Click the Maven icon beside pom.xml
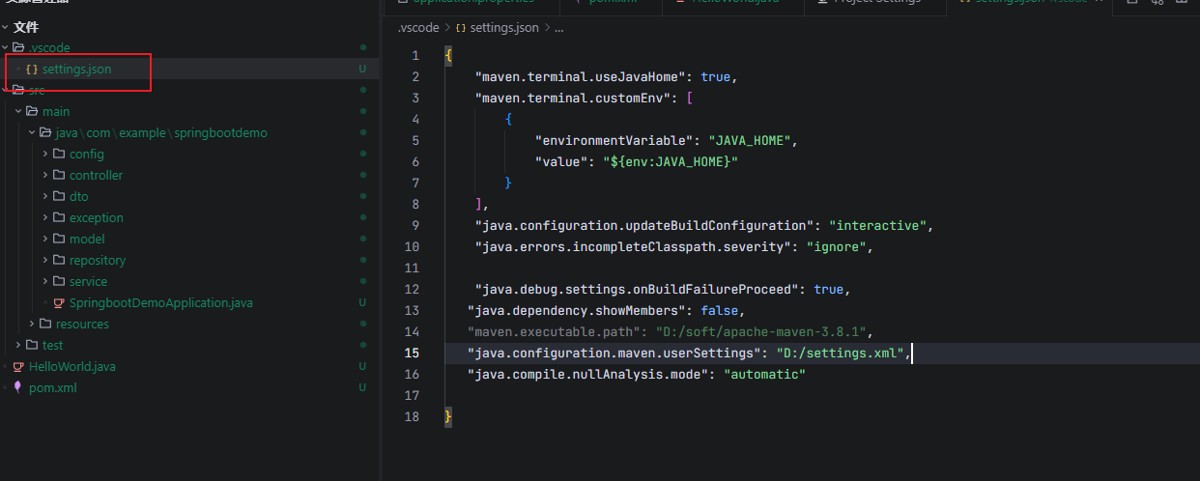Image resolution: width=1200 pixels, height=481 pixels. click(x=19, y=388)
